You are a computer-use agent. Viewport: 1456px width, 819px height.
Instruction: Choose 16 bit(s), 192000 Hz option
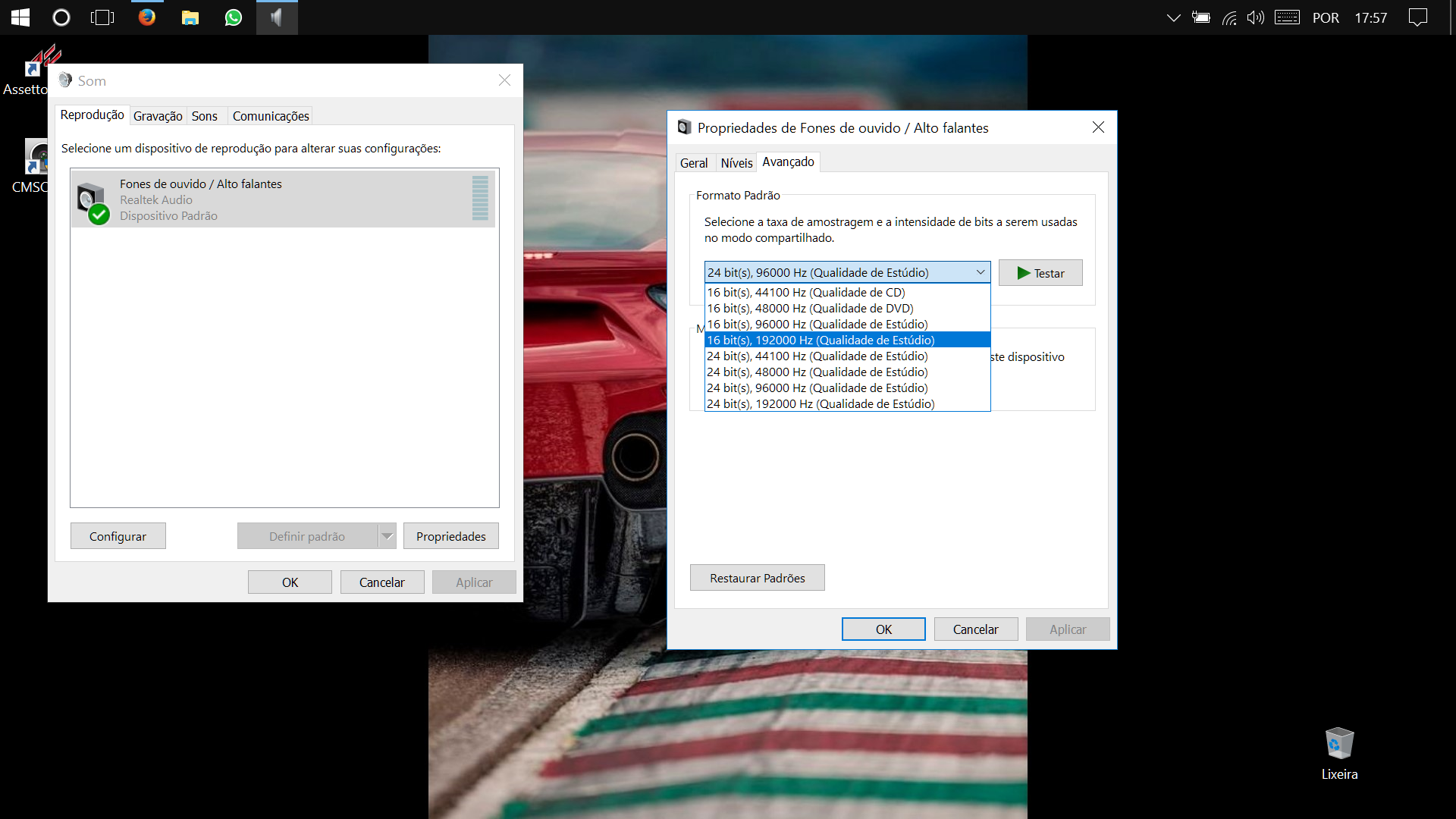pyautogui.click(x=848, y=340)
